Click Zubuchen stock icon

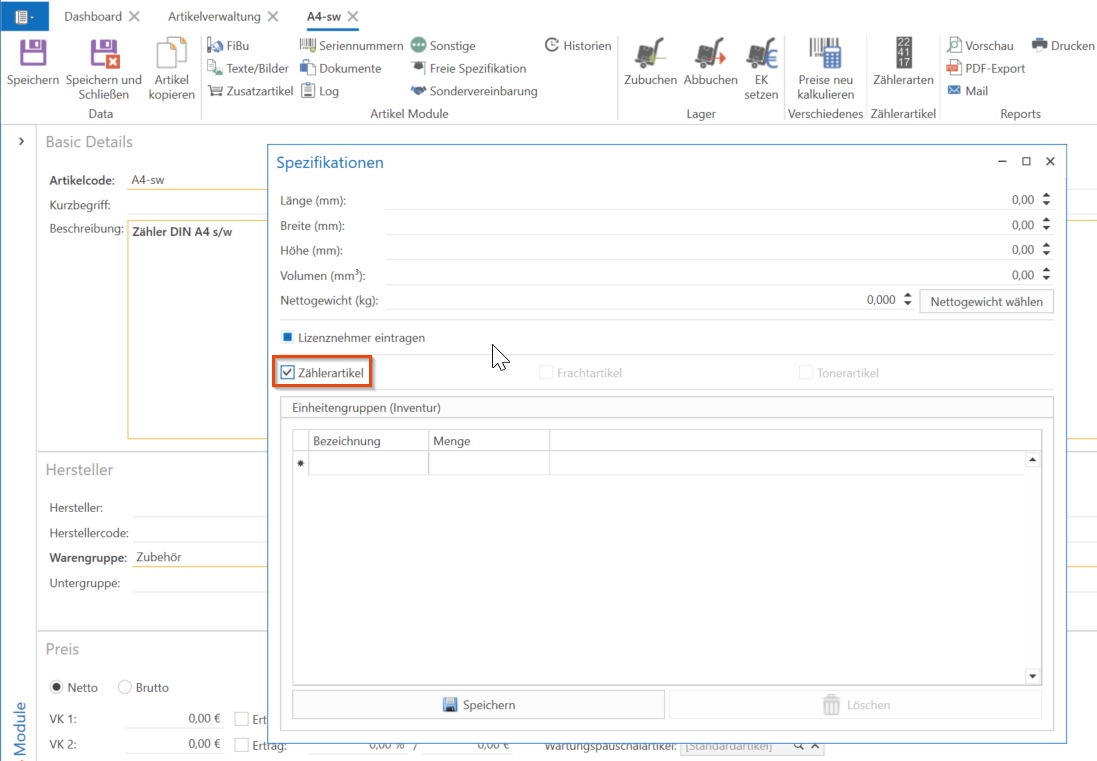[650, 53]
